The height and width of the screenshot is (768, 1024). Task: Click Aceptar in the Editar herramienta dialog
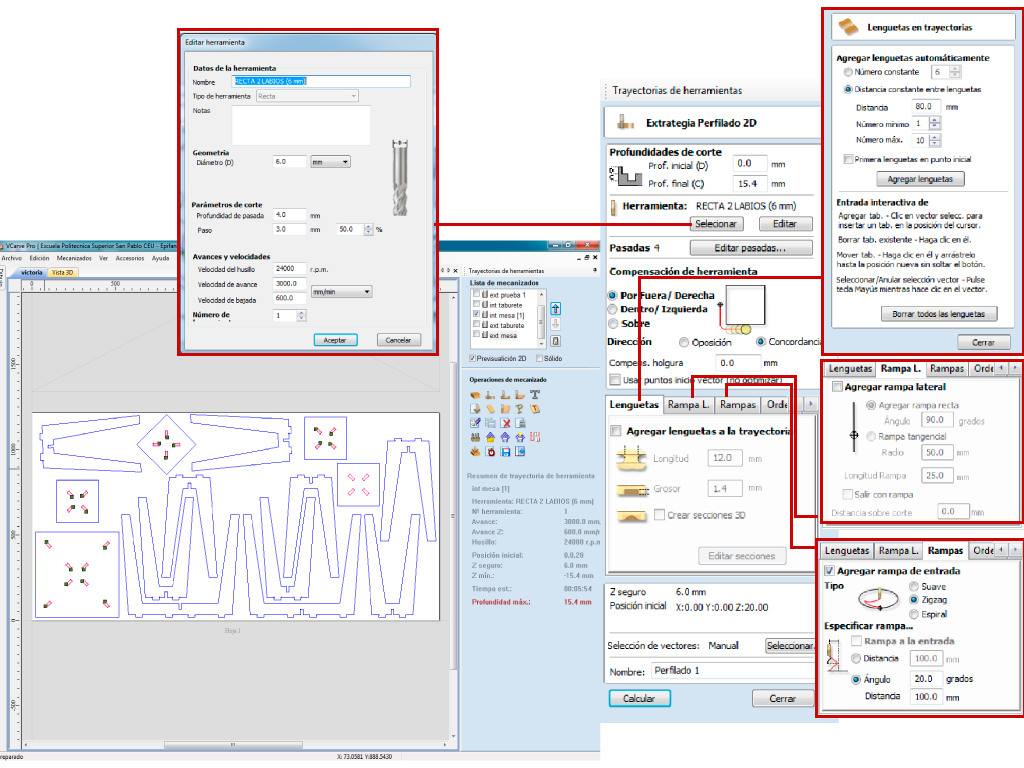(x=335, y=340)
